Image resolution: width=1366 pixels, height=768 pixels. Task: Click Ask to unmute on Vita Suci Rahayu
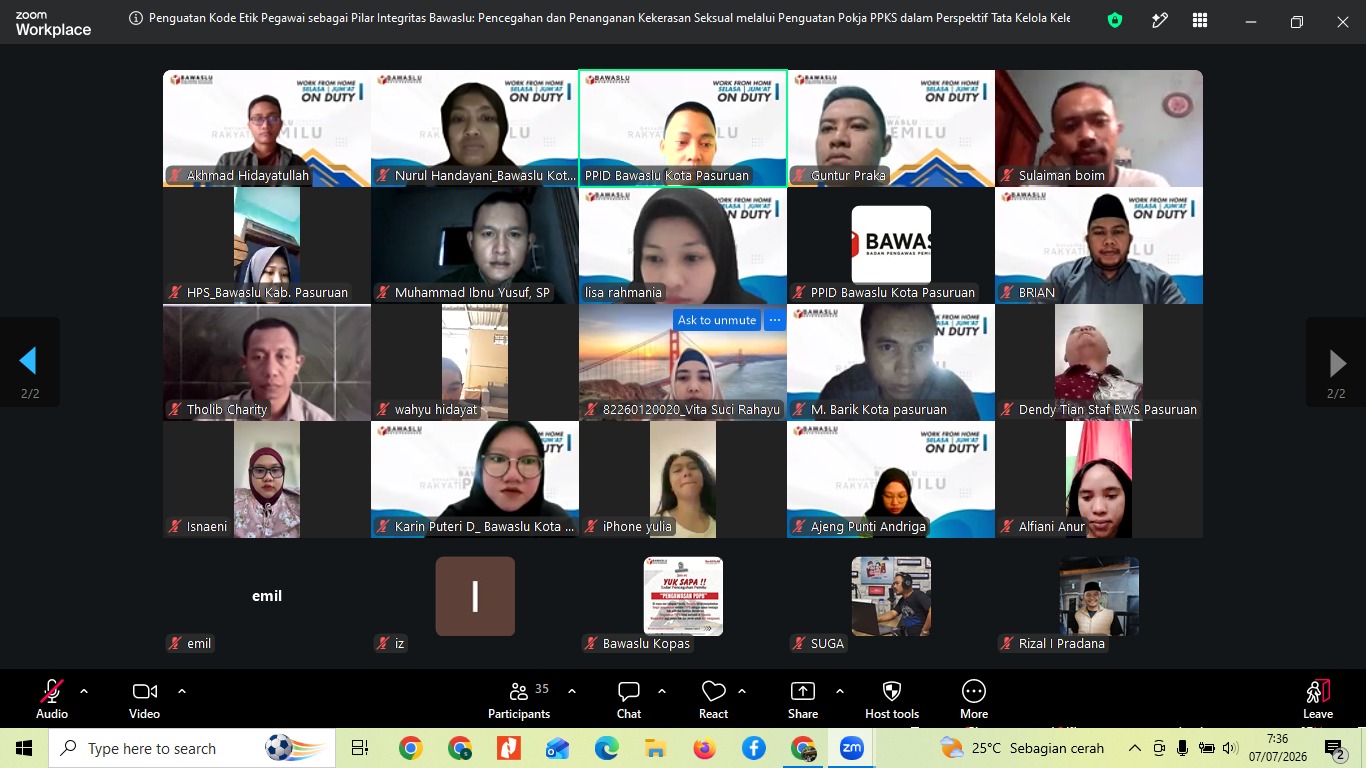pyautogui.click(x=717, y=320)
